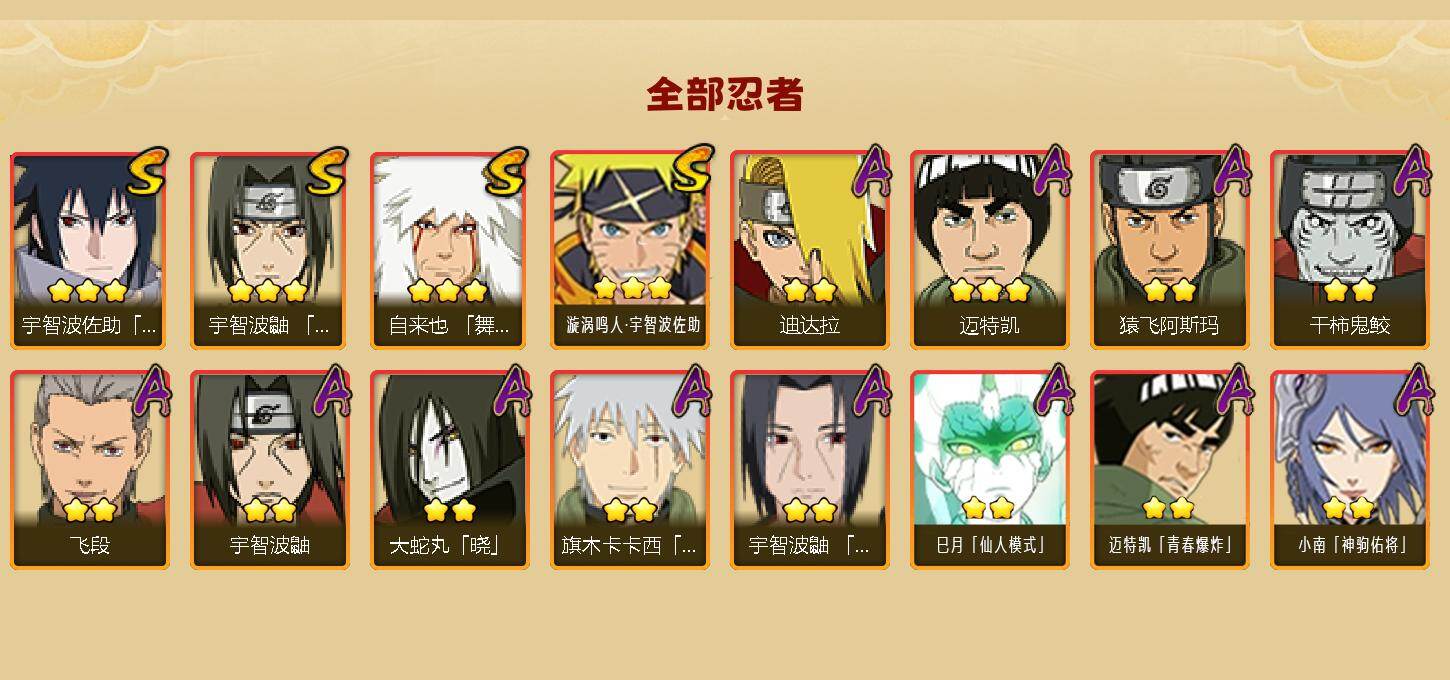This screenshot has height=680, width=1450.
Task: Open the 旗木卡卡西 Kakashi card
Action: pos(630,470)
